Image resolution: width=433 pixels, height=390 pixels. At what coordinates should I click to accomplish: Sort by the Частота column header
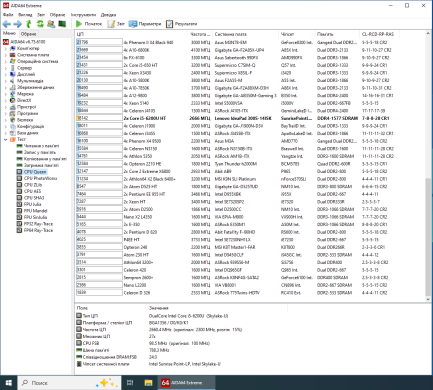coord(200,34)
